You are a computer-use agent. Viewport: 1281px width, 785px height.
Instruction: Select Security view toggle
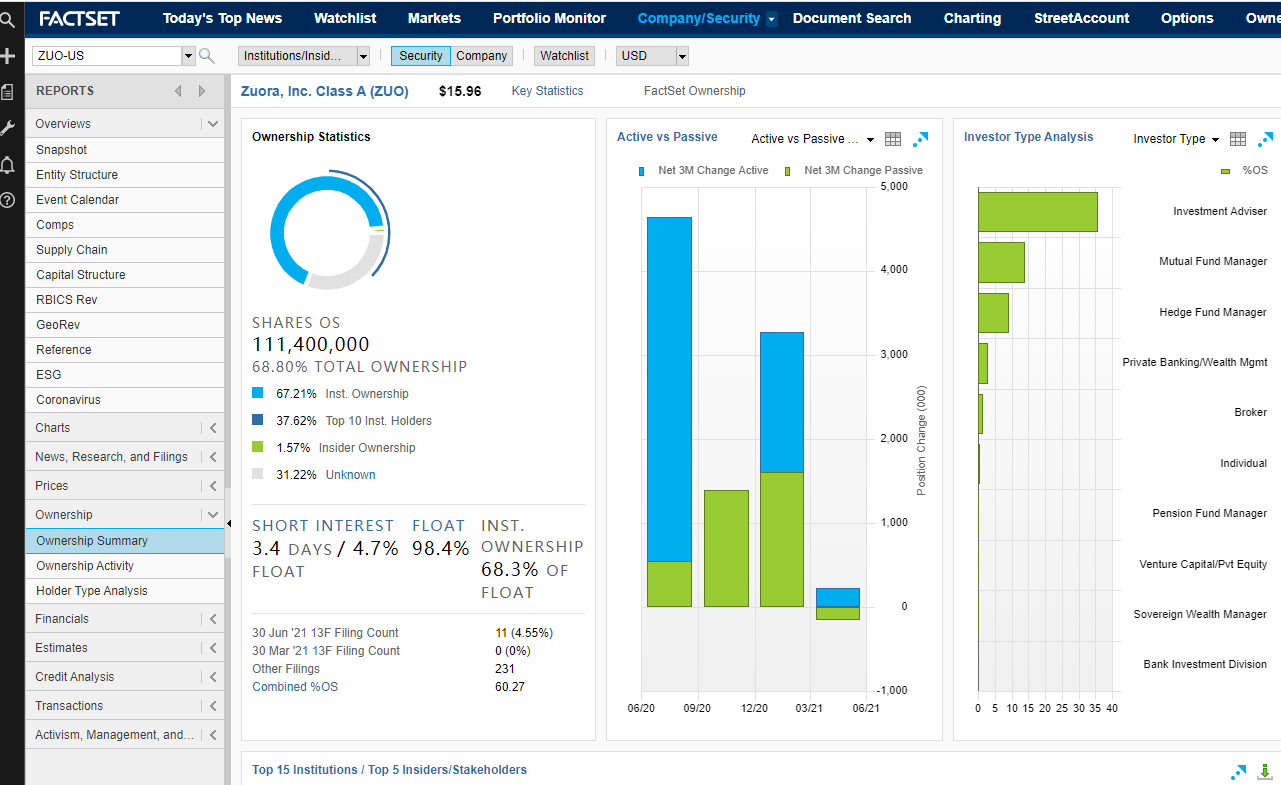click(x=421, y=56)
